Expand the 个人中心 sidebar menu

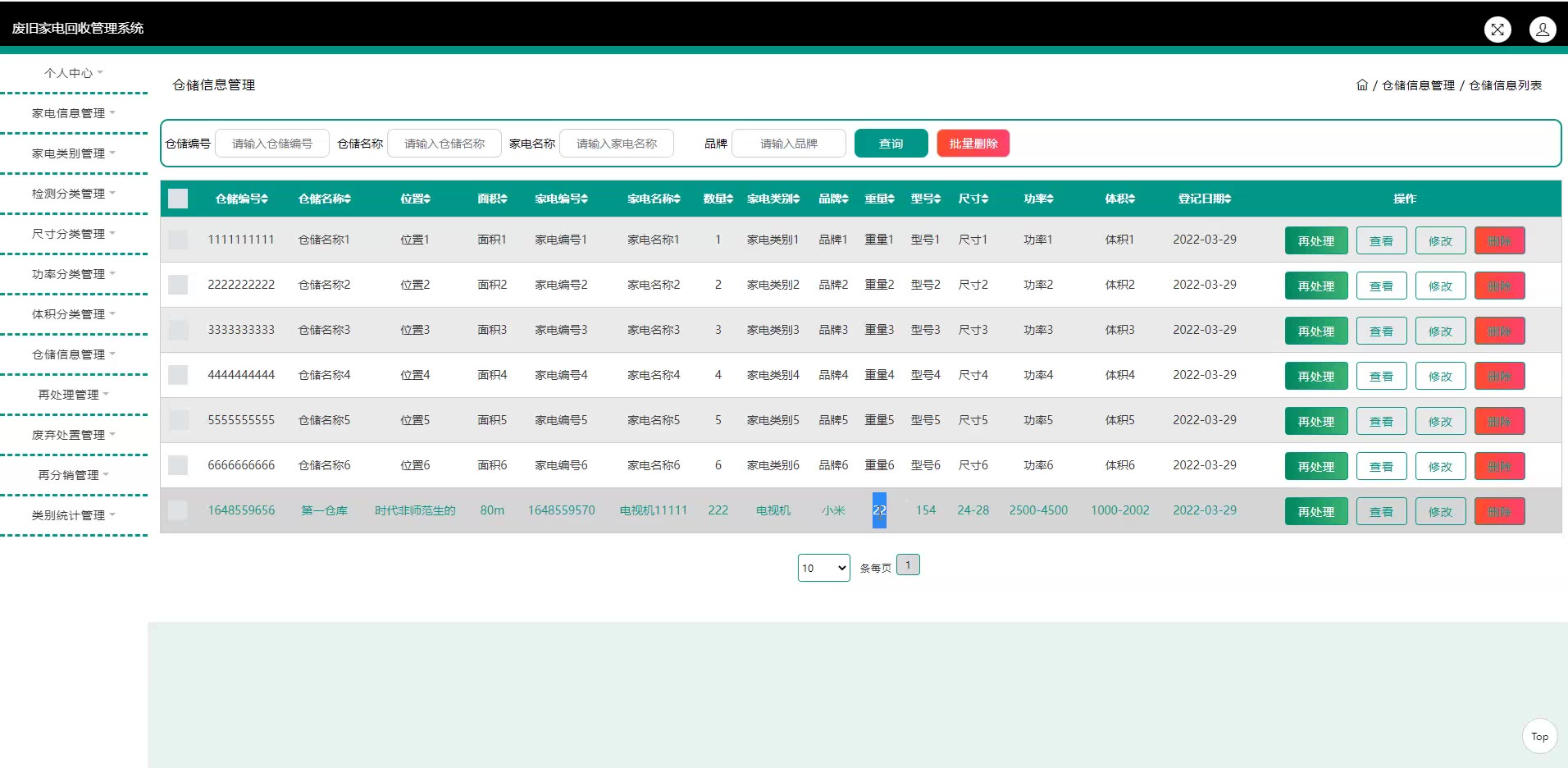click(73, 73)
